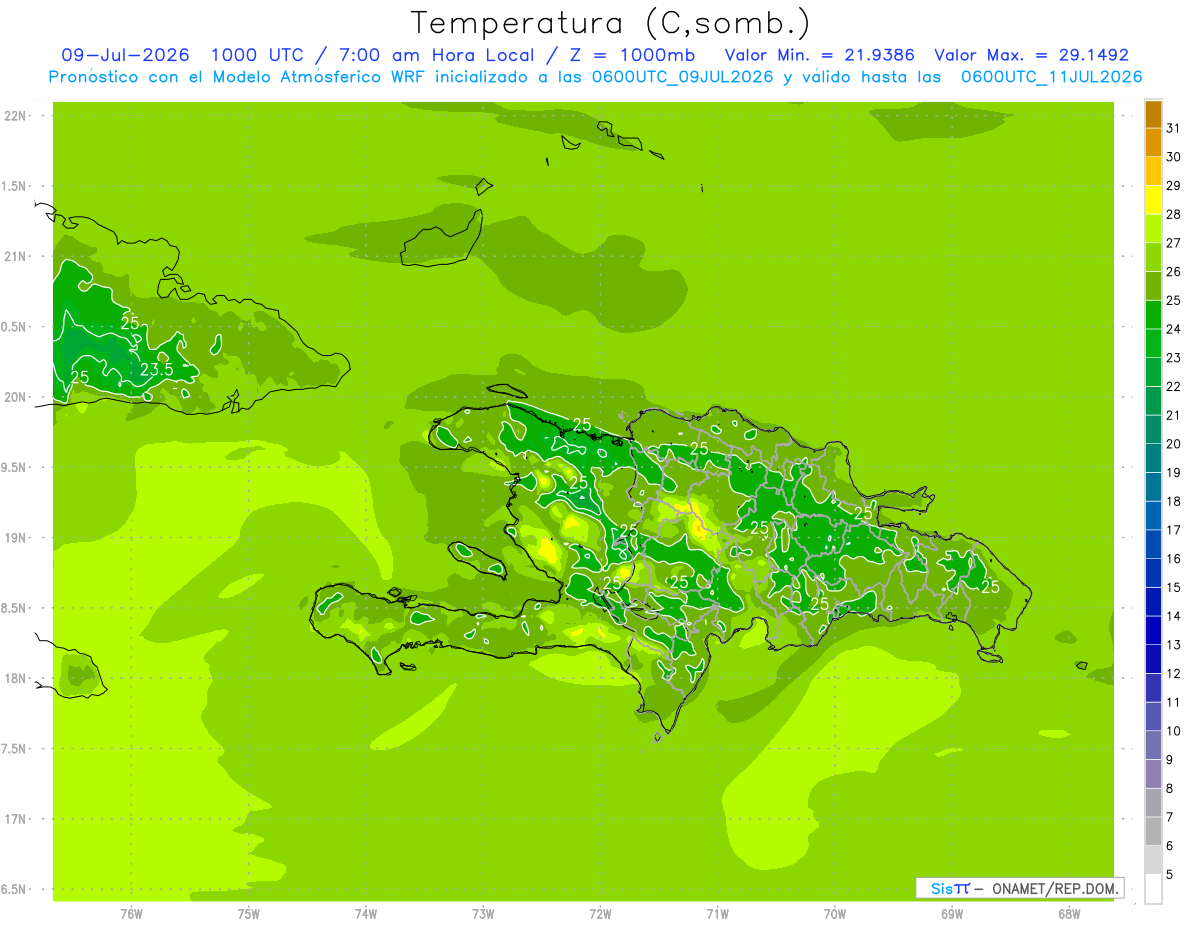The width and height of the screenshot is (1200, 927).
Task: Click the legend value "14"
Action: pos(1174,616)
